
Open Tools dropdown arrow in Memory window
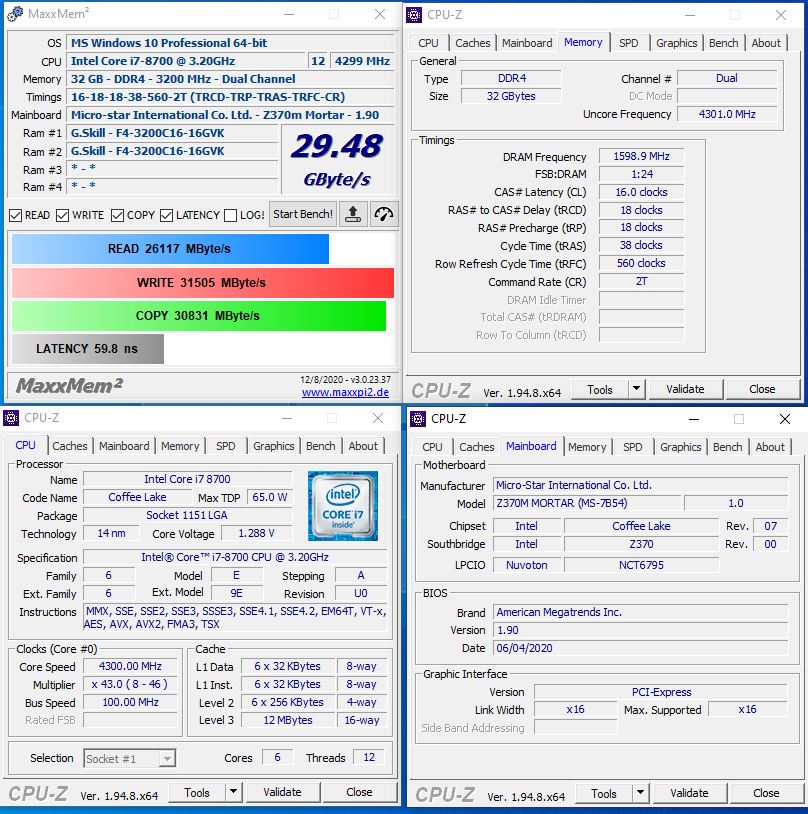click(636, 389)
